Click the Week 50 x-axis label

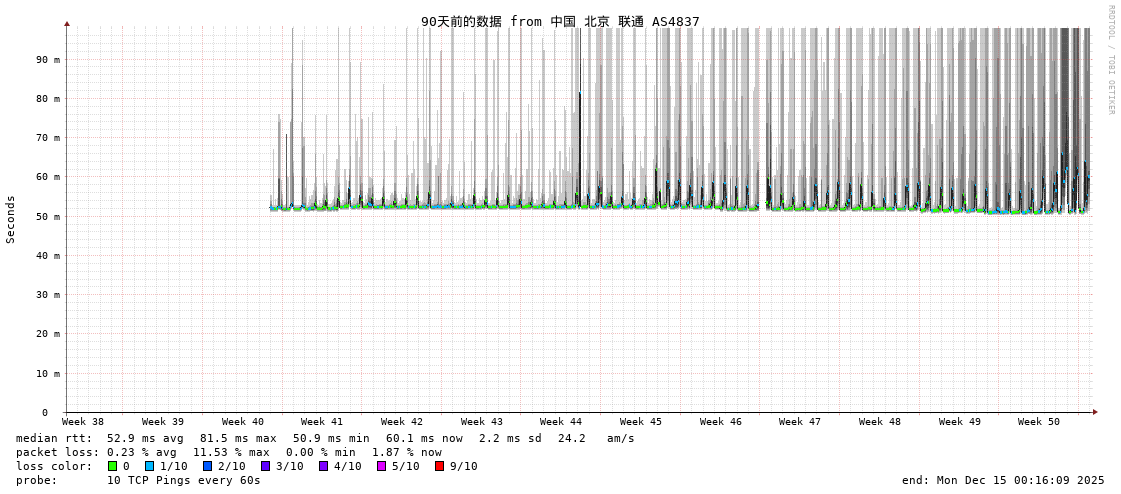point(1038,422)
